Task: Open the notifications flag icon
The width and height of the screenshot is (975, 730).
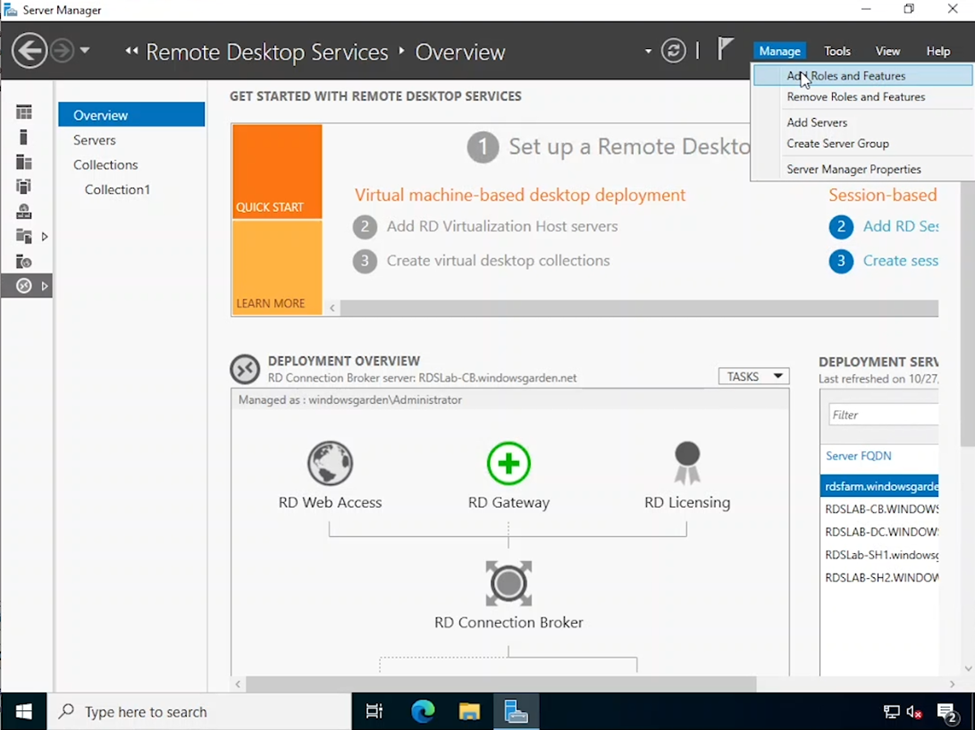Action: coord(726,49)
